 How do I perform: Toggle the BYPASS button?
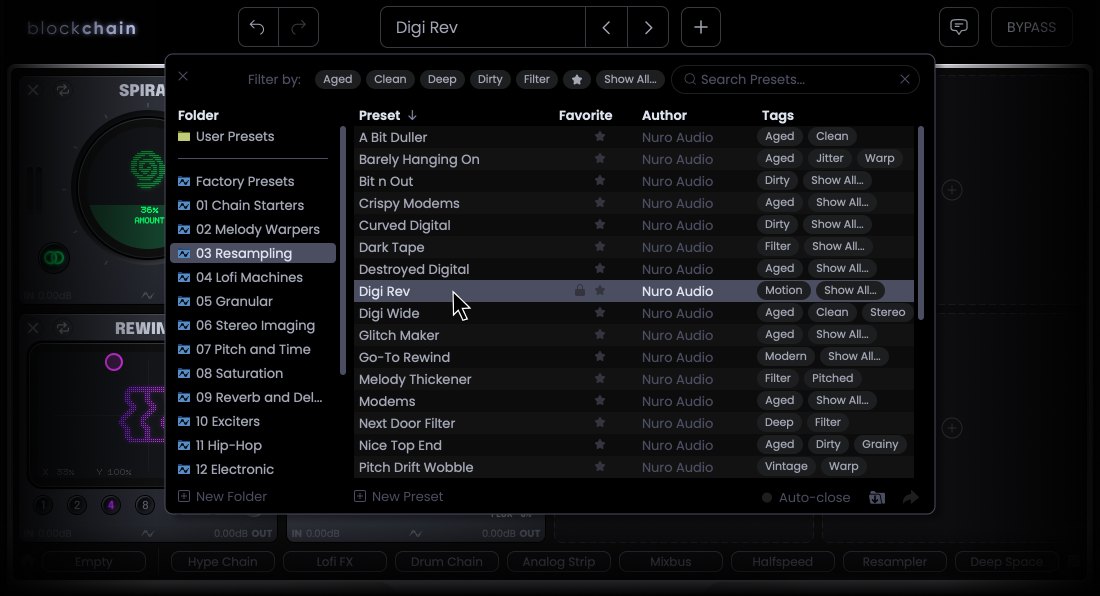tap(1031, 27)
